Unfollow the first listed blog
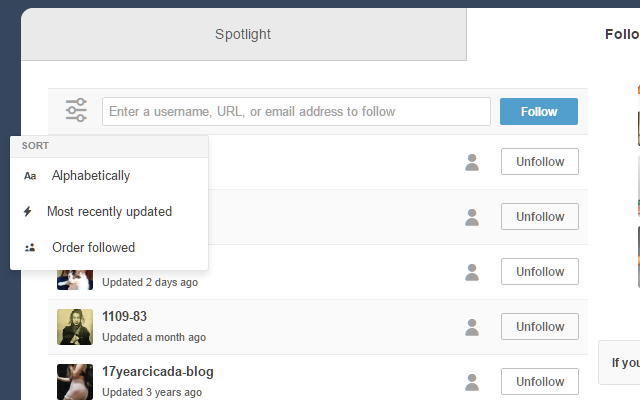The width and height of the screenshot is (640, 400). [540, 162]
